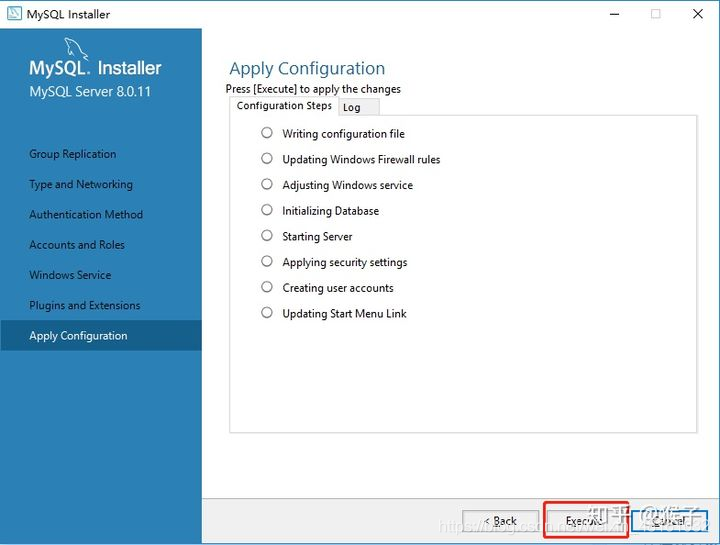Click the MySQL dolphin logo
The height and width of the screenshot is (545, 720).
[x=75, y=49]
